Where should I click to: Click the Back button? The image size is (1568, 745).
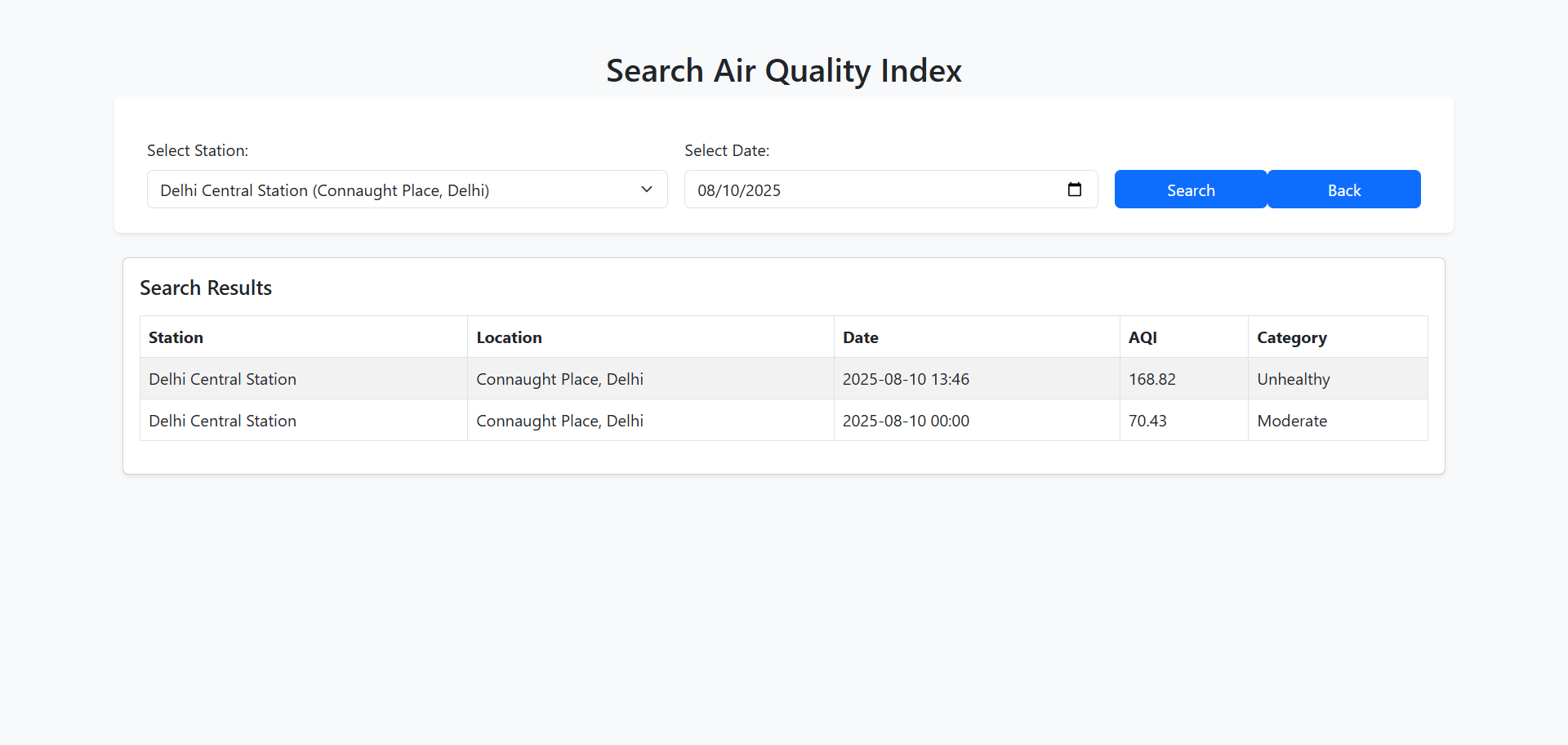[x=1343, y=189]
